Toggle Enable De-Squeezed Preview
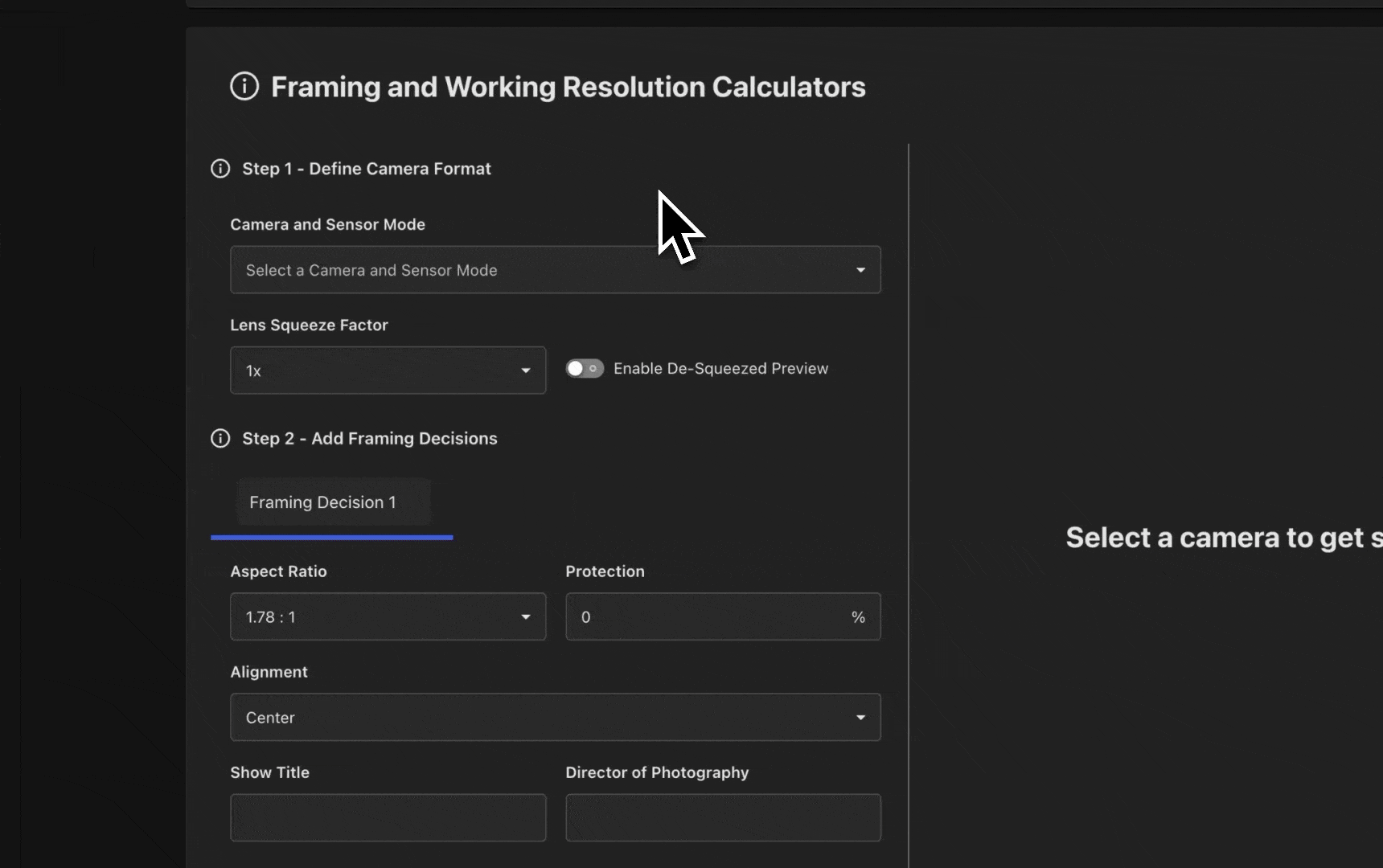Screen dimensions: 1383x868 coord(585,368)
